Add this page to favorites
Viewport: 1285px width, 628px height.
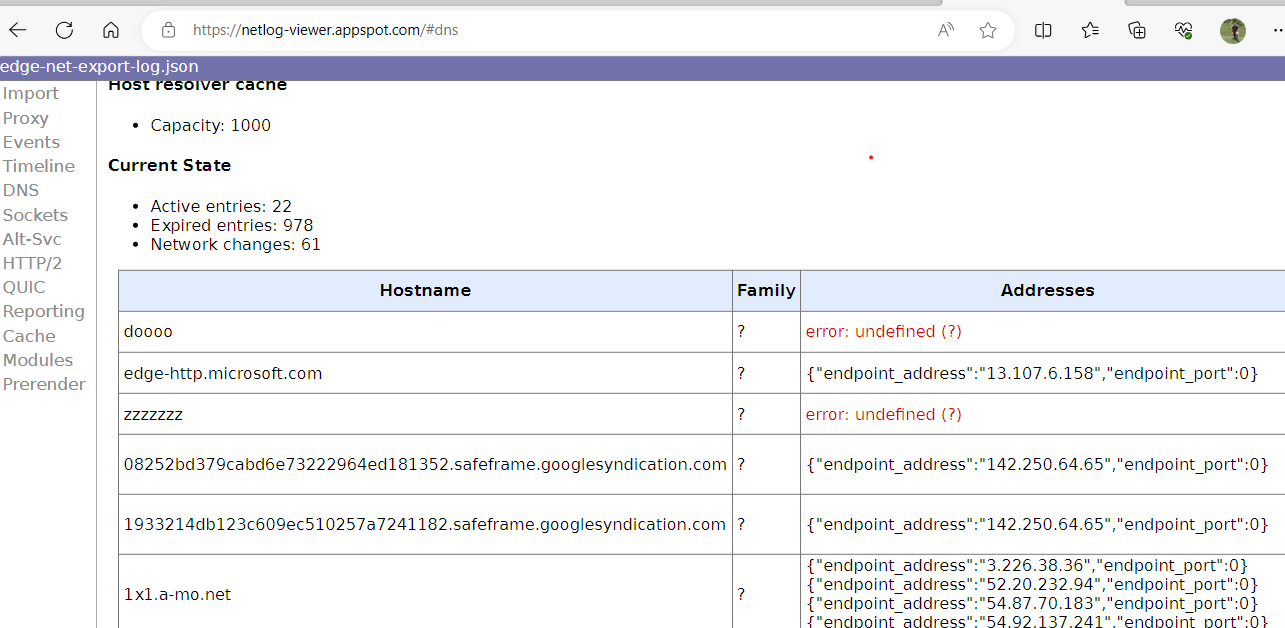[x=988, y=30]
